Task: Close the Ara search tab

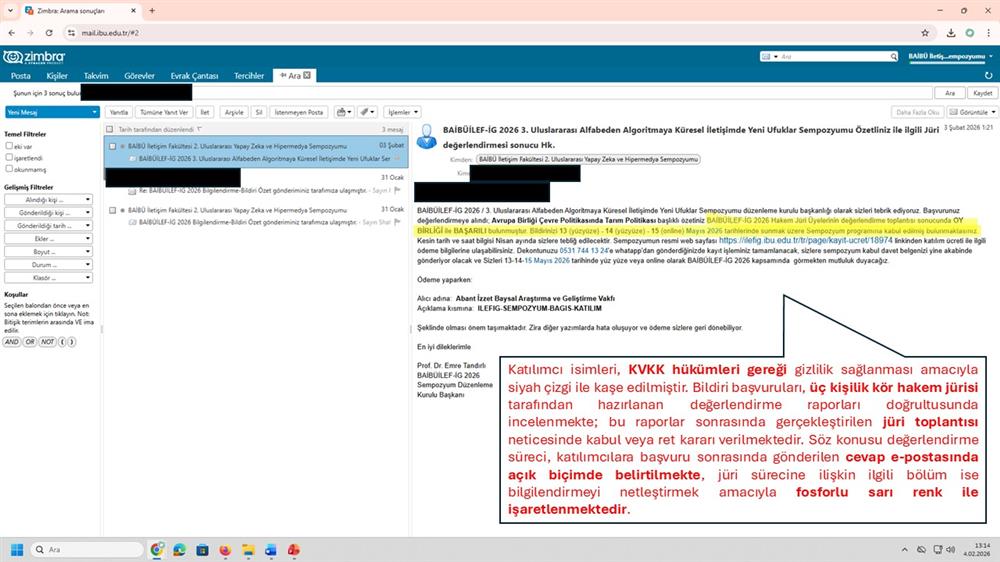Action: [308, 75]
